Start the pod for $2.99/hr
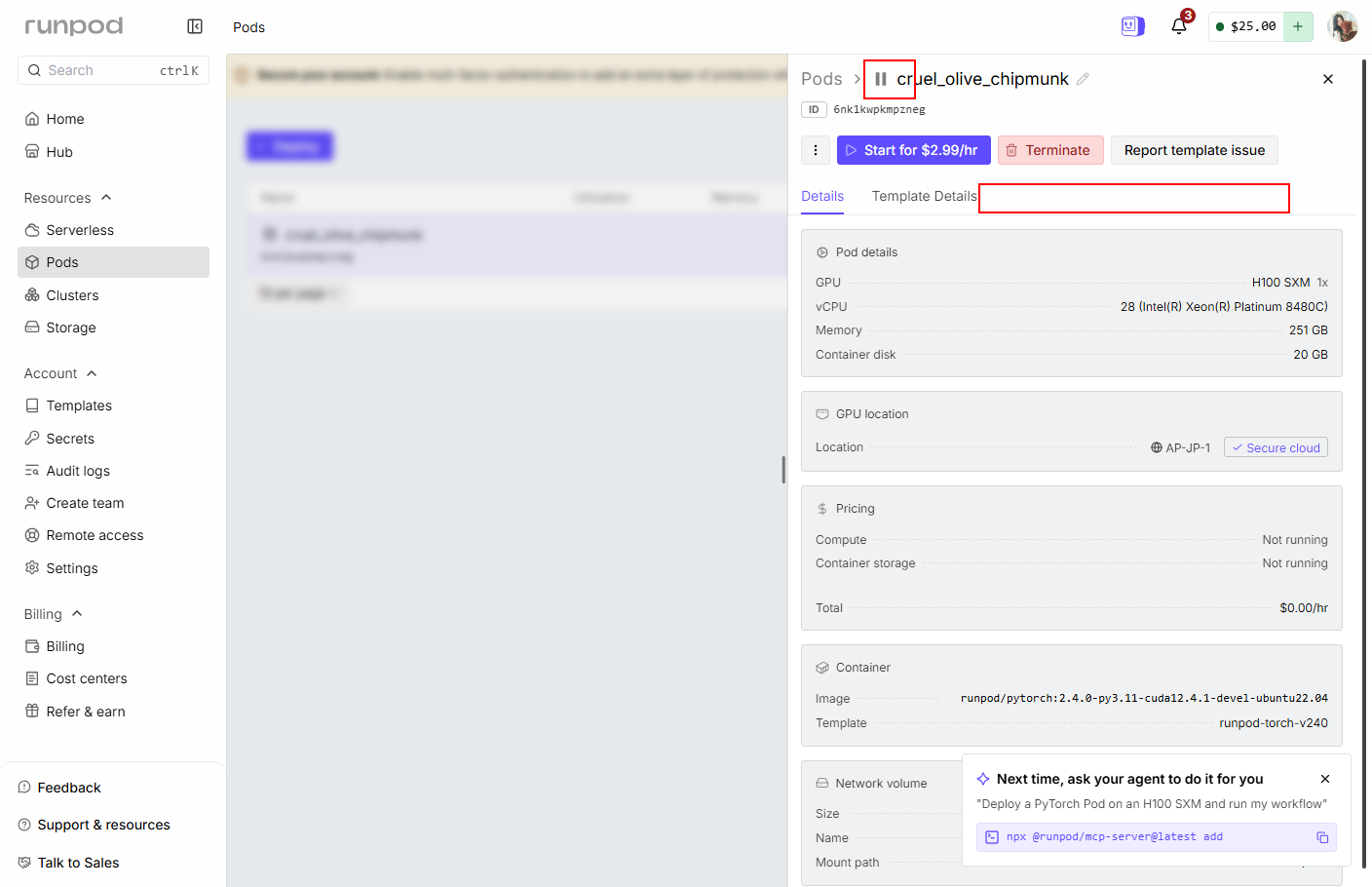1372x887 pixels. point(914,150)
